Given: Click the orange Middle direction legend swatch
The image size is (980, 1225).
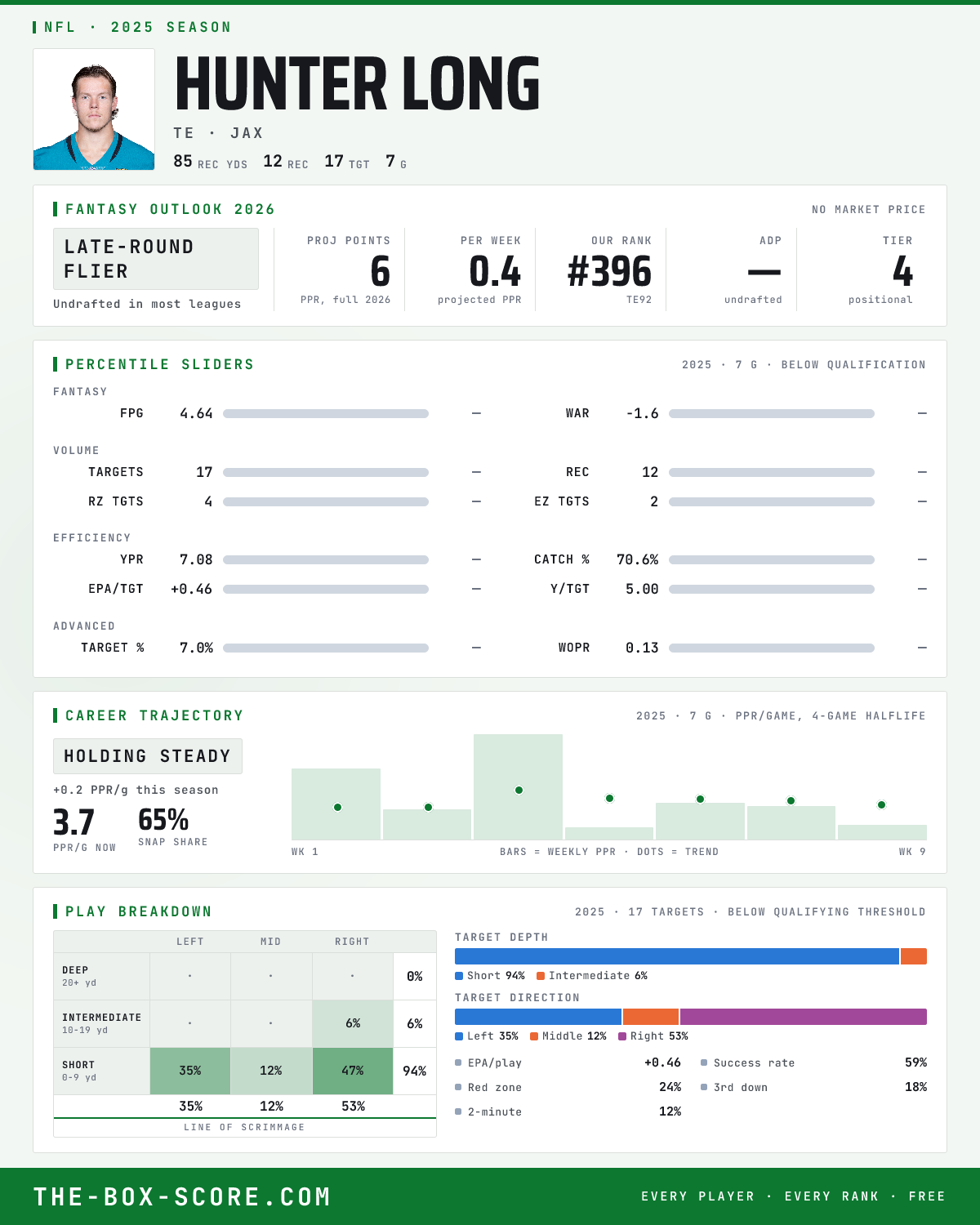Looking at the screenshot, I should click(534, 1036).
